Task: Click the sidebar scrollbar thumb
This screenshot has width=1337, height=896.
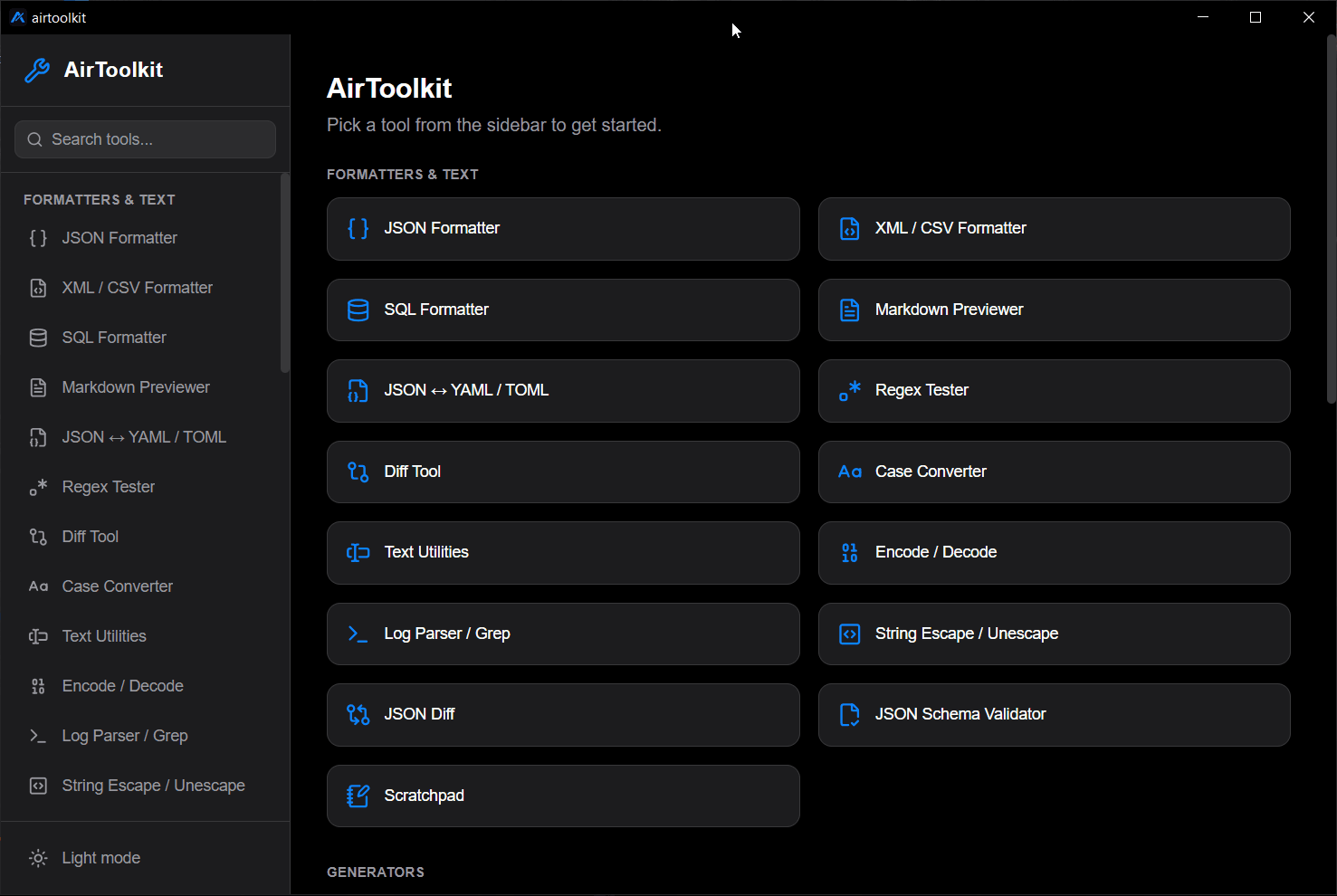Action: (285, 273)
